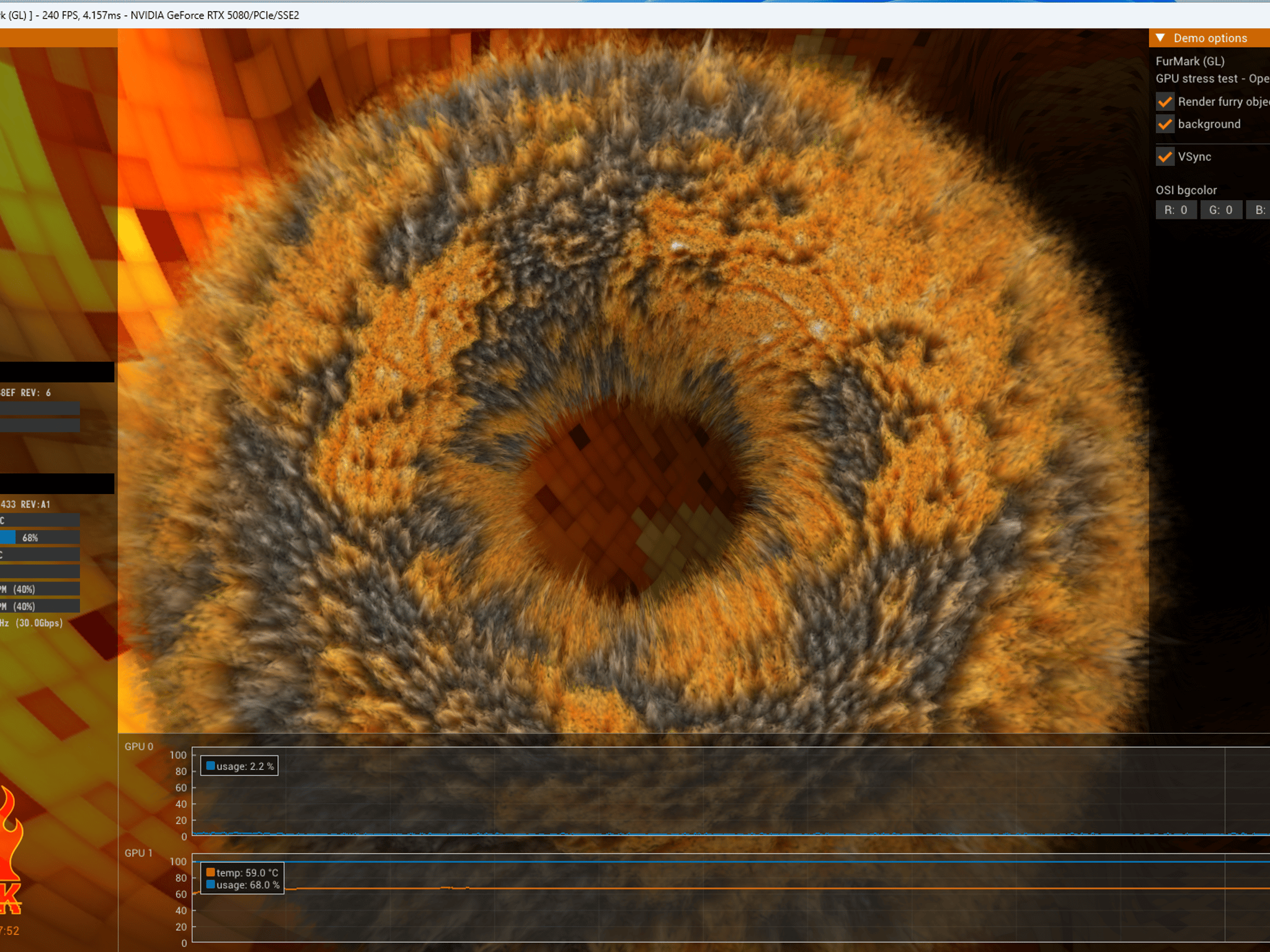Collapse the Demo options panel triangle

[1160, 38]
